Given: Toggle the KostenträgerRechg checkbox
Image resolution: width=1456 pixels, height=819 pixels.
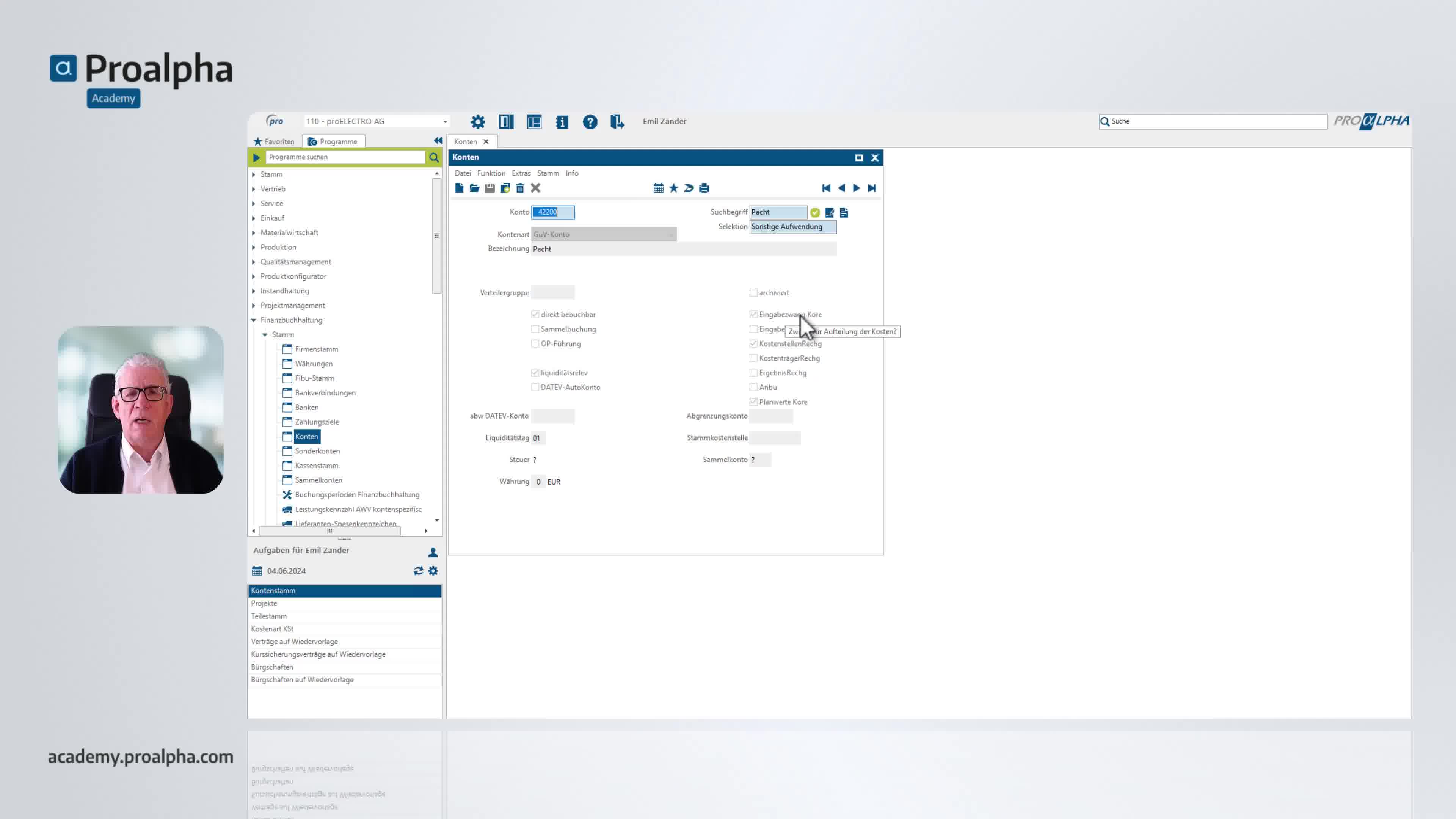Looking at the screenshot, I should [753, 358].
